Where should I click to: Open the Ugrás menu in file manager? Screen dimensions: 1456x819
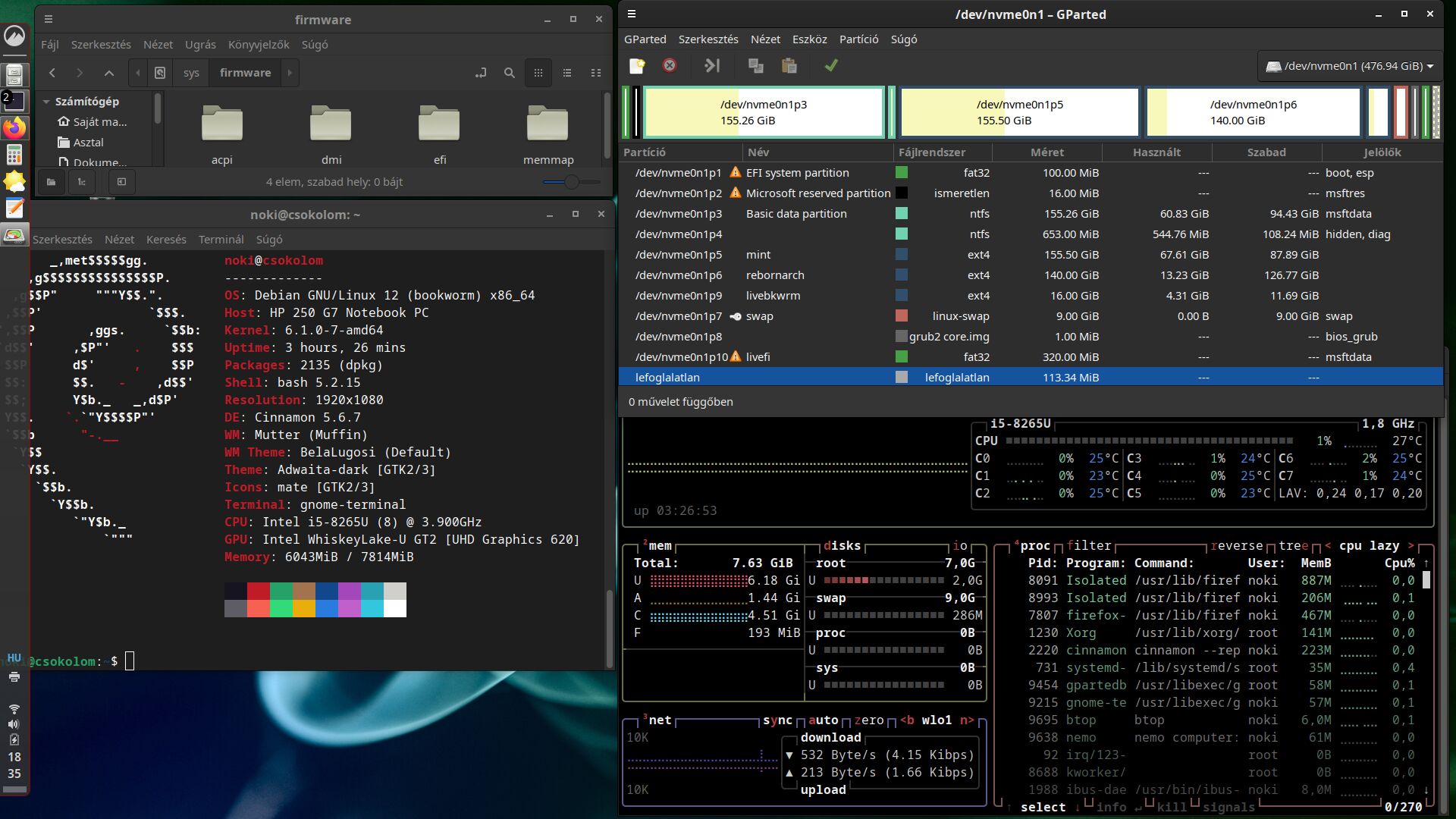[200, 44]
